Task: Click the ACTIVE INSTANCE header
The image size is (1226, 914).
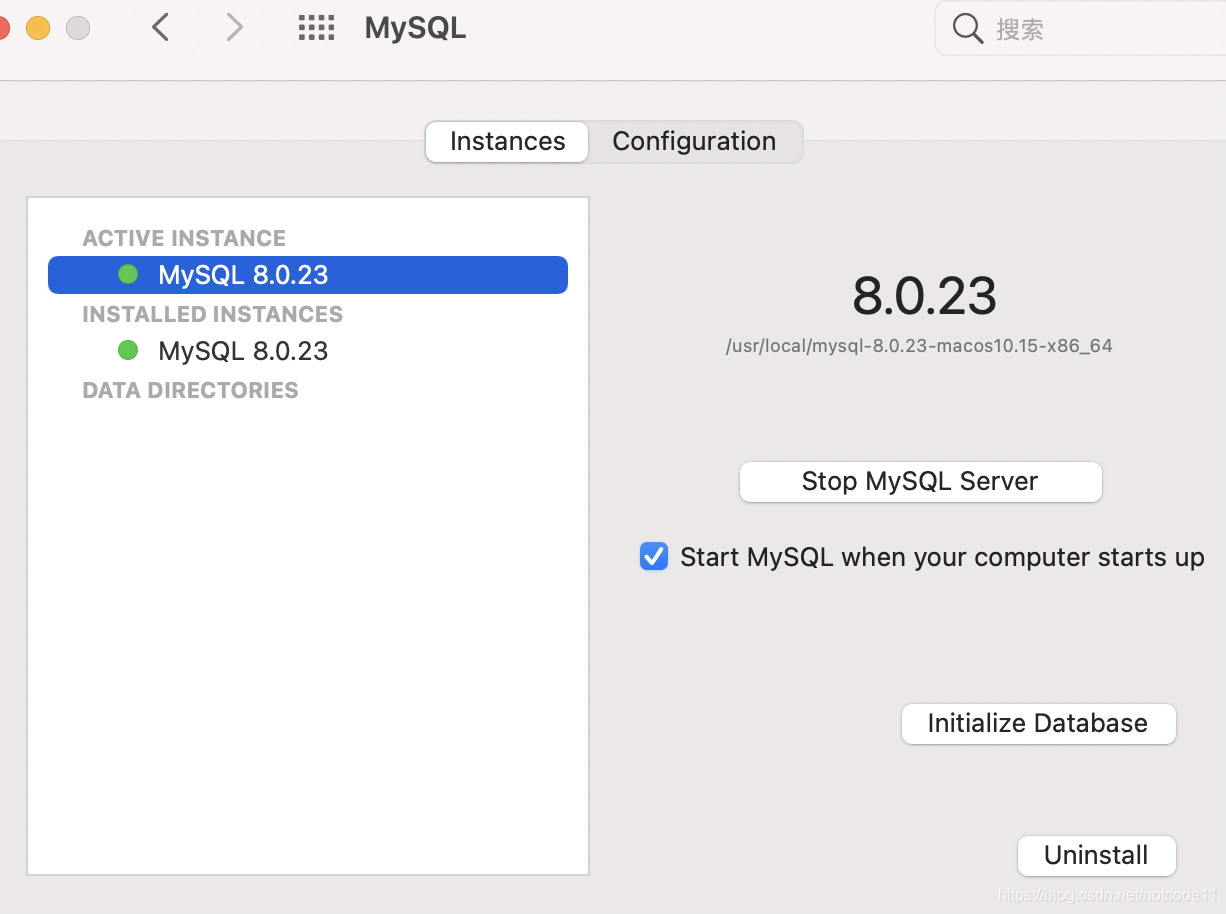Action: point(184,238)
